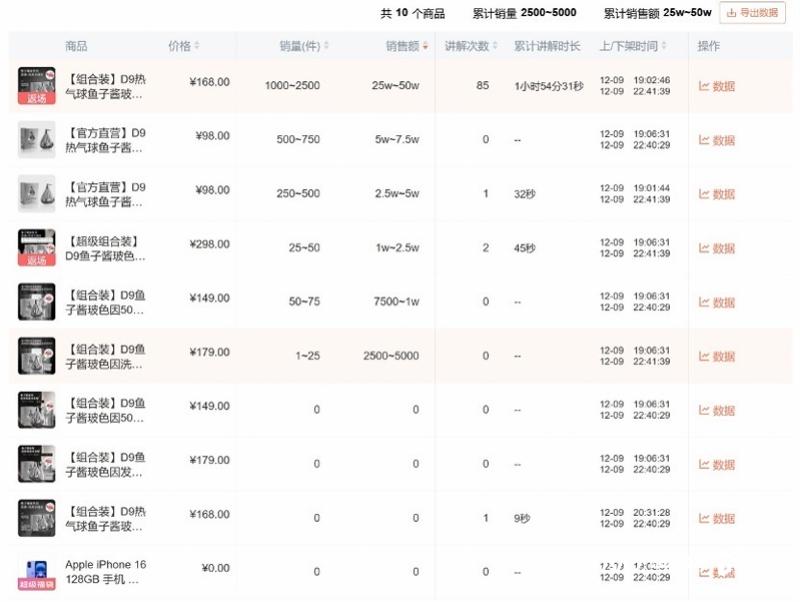Open 数据 for the 1~25 sales row
Image resolution: width=800 pixels, height=602 pixels.
coord(717,356)
